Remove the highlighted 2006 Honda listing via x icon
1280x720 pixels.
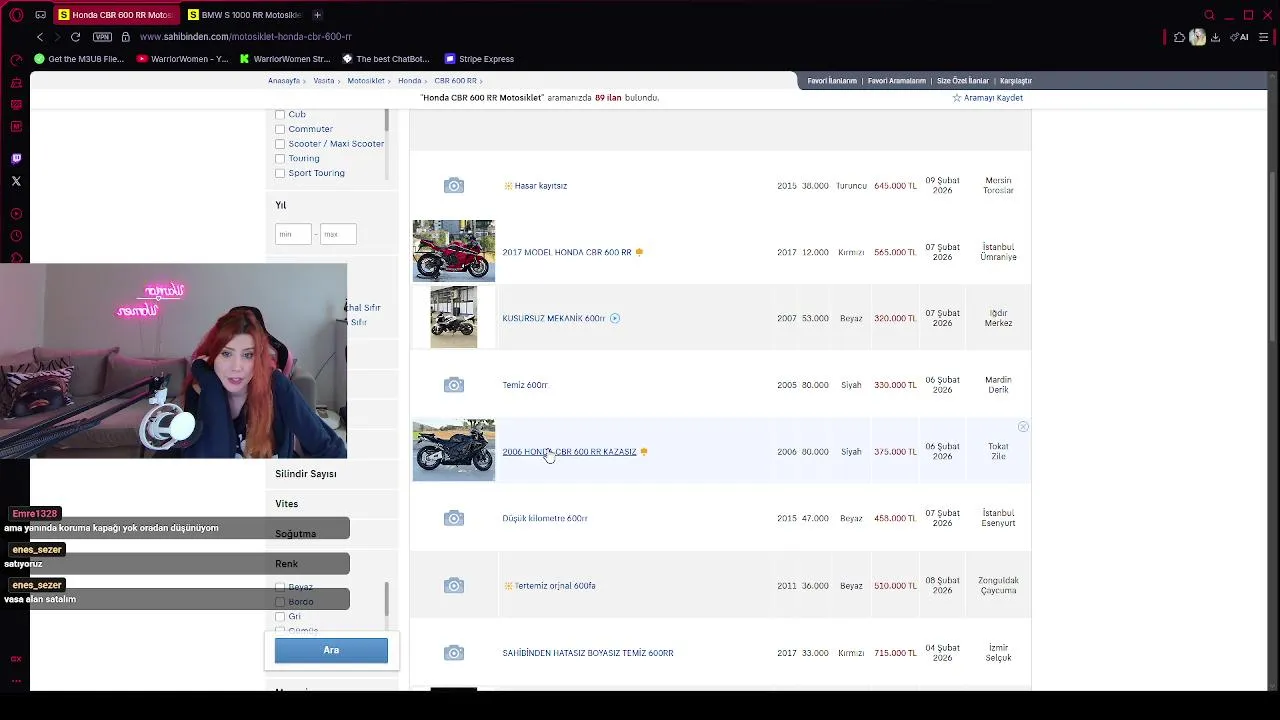[1023, 427]
